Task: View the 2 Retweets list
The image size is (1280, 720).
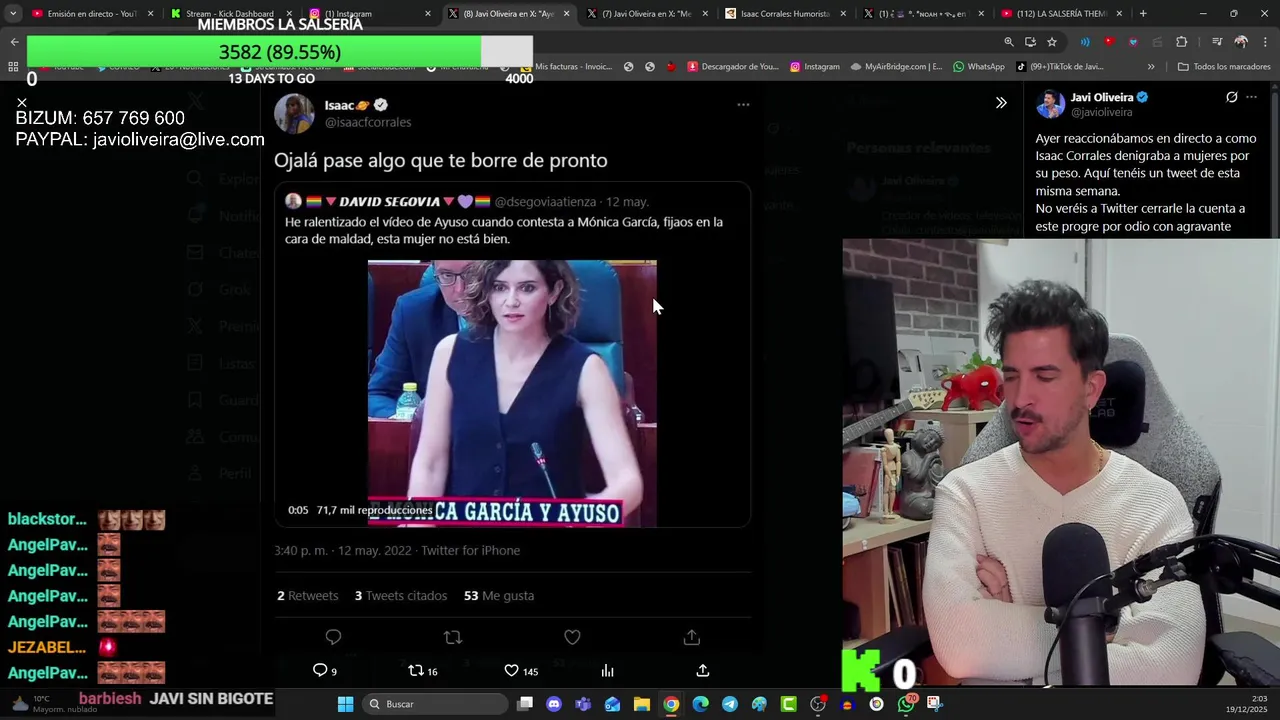Action: tap(308, 595)
